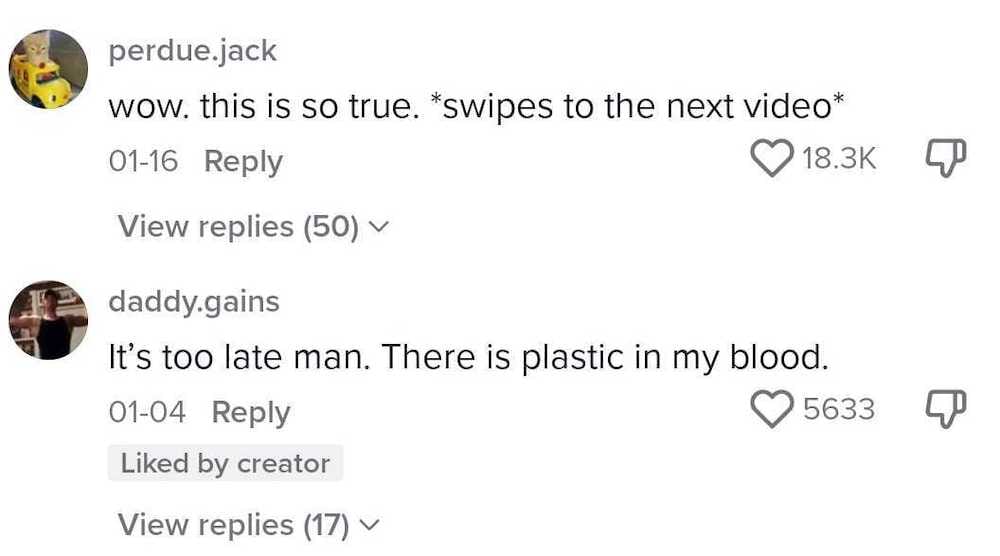The height and width of the screenshot is (556, 1000).
Task: Like perdue.jack's comment with the heart icon
Action: coord(772,158)
